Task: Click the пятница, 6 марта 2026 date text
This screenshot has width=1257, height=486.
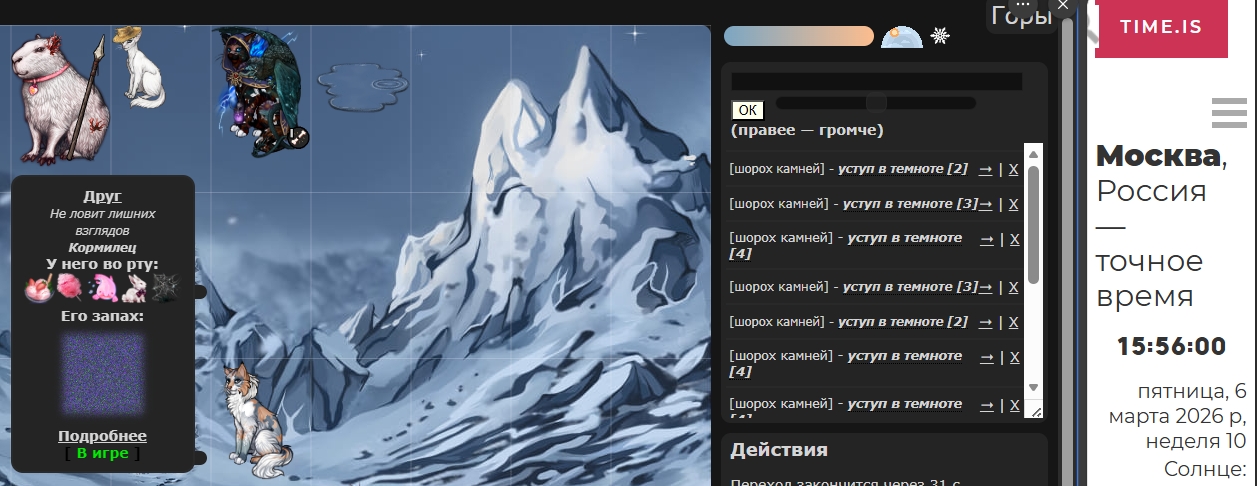Action: point(1177,402)
